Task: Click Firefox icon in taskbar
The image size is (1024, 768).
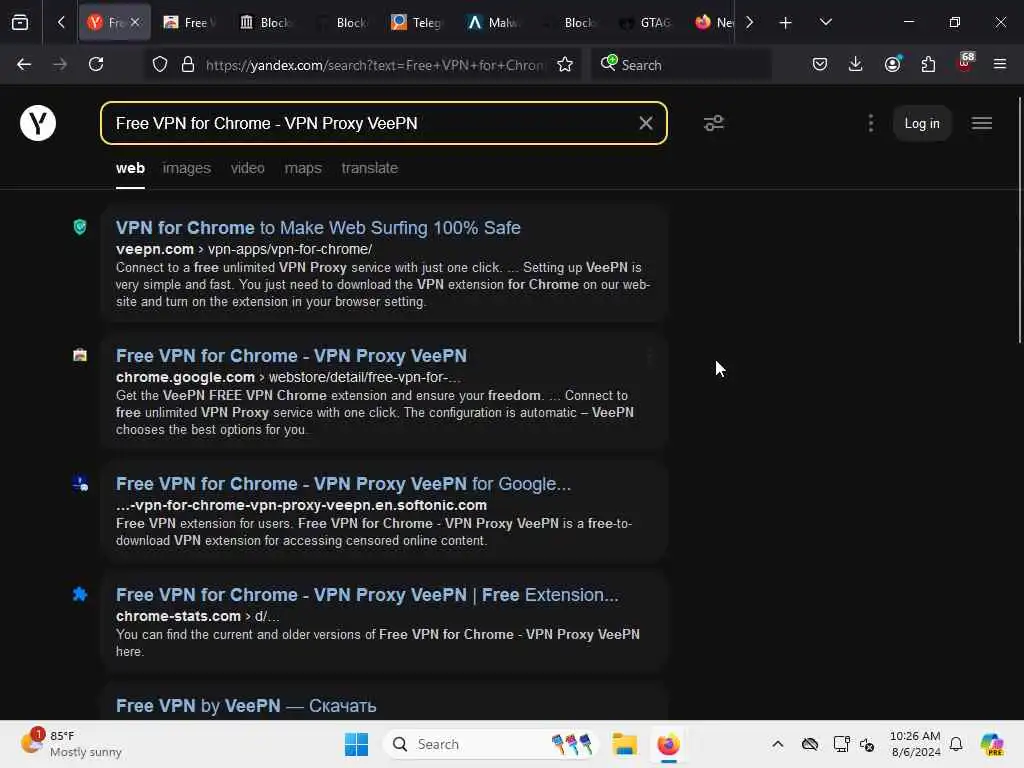Action: click(x=668, y=744)
